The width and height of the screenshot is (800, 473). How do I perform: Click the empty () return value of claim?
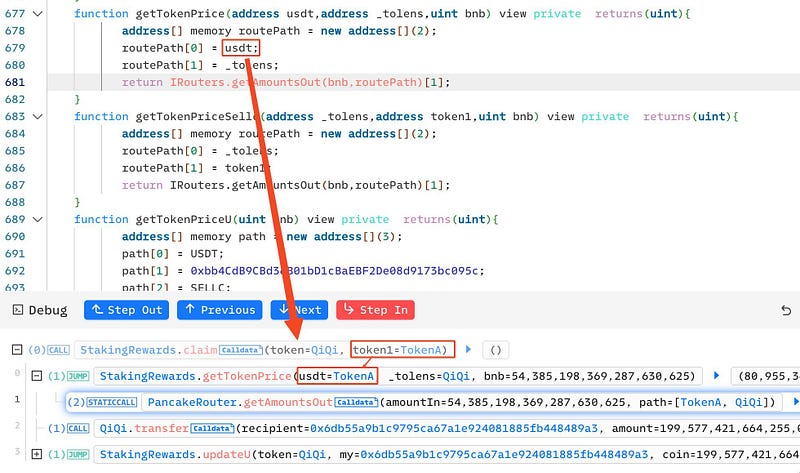tap(497, 350)
